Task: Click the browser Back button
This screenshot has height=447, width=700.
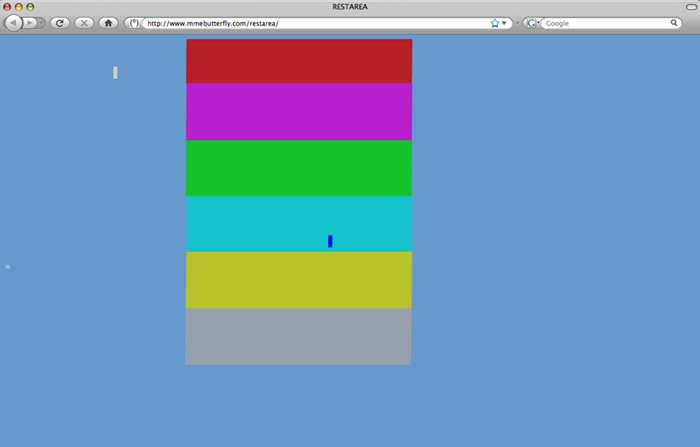Action: pos(14,22)
